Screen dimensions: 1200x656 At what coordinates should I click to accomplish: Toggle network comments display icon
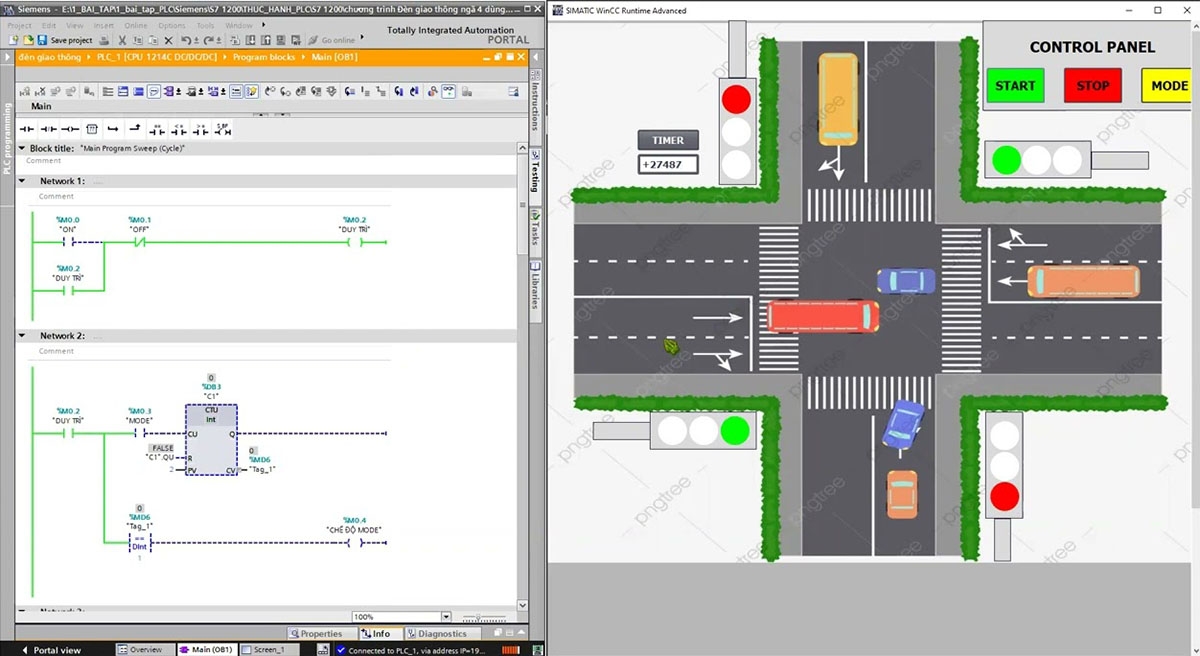click(154, 91)
